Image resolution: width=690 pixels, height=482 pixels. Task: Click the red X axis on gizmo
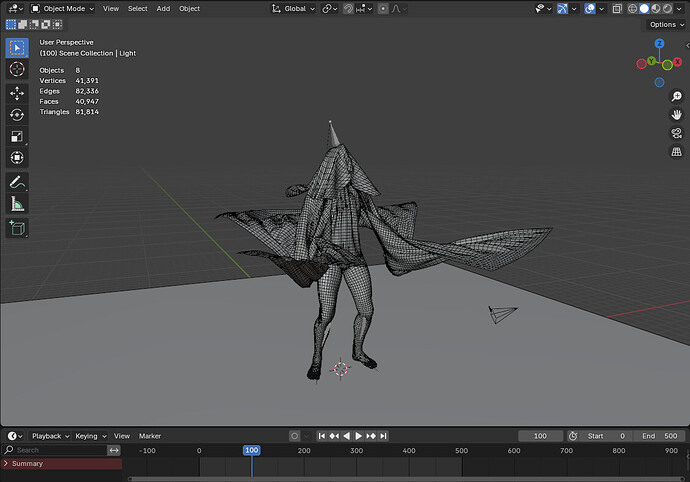tap(678, 62)
